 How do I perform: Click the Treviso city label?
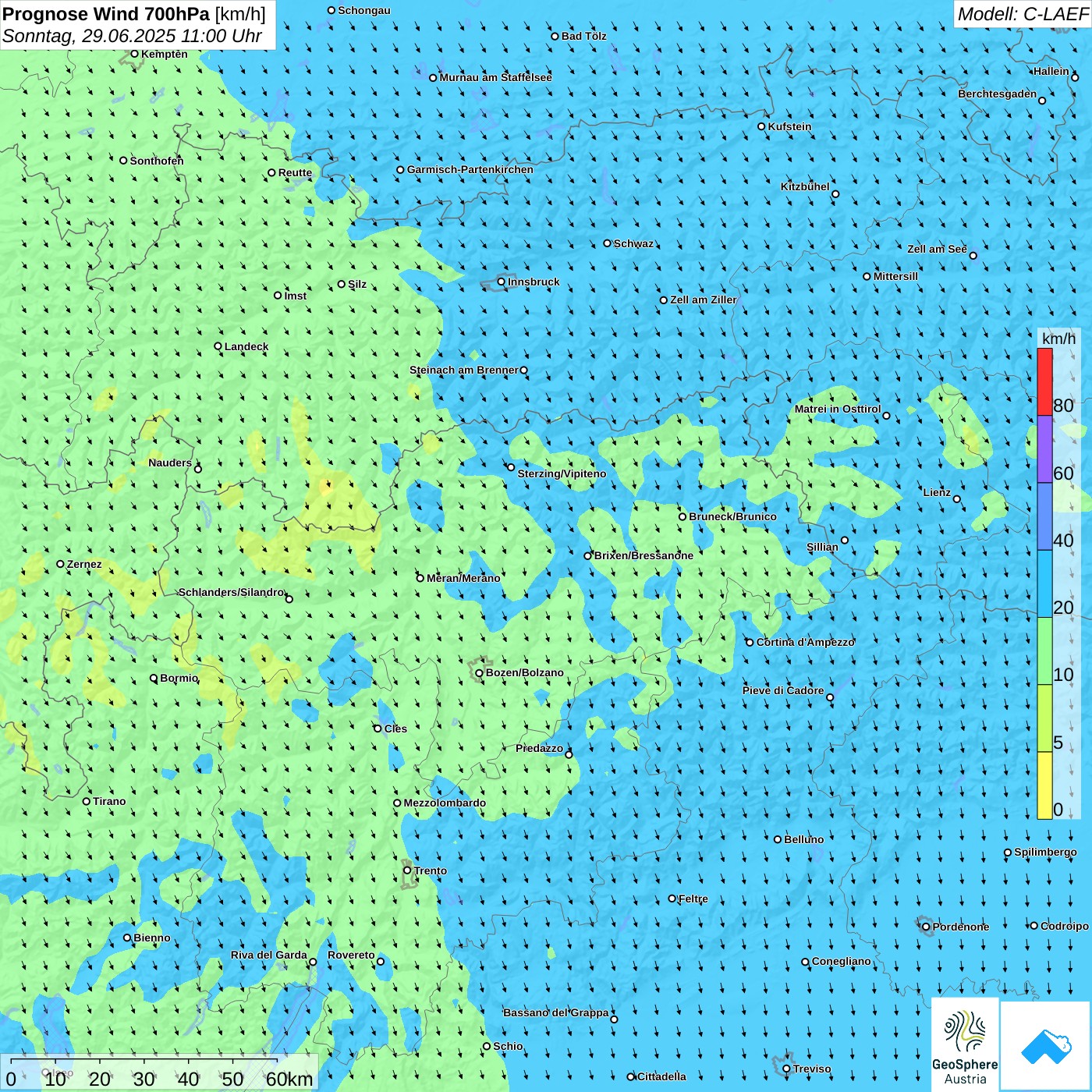pyautogui.click(x=812, y=1069)
